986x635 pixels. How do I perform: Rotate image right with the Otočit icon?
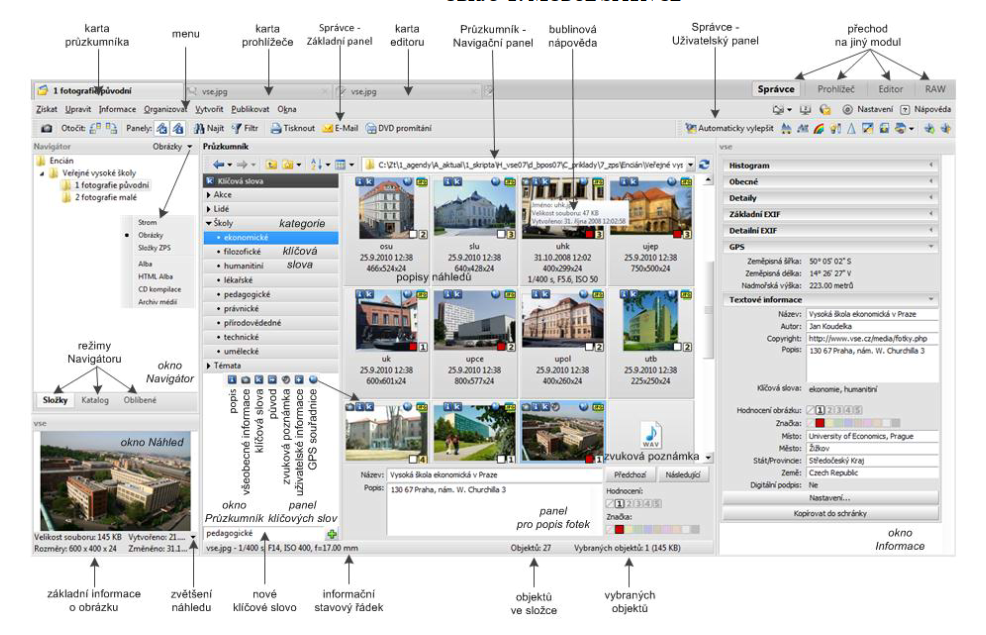[111, 128]
